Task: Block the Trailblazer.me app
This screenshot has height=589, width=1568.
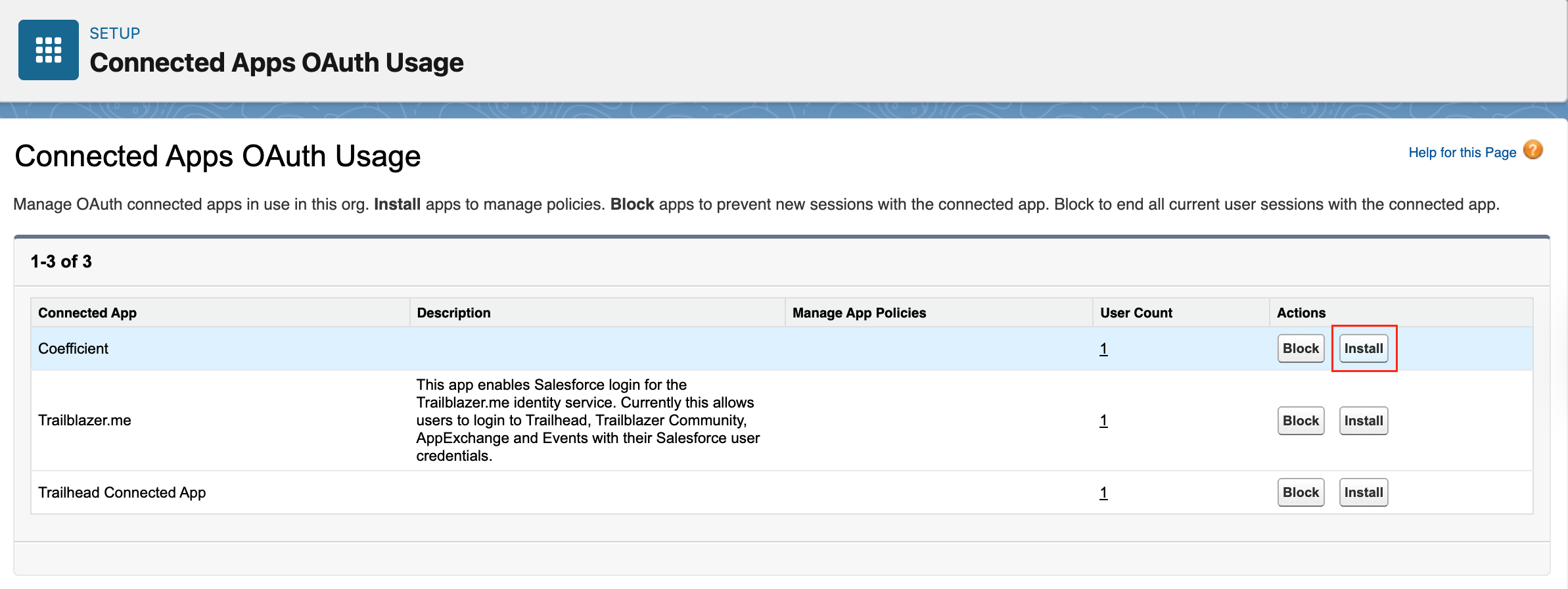Action: 1301,421
